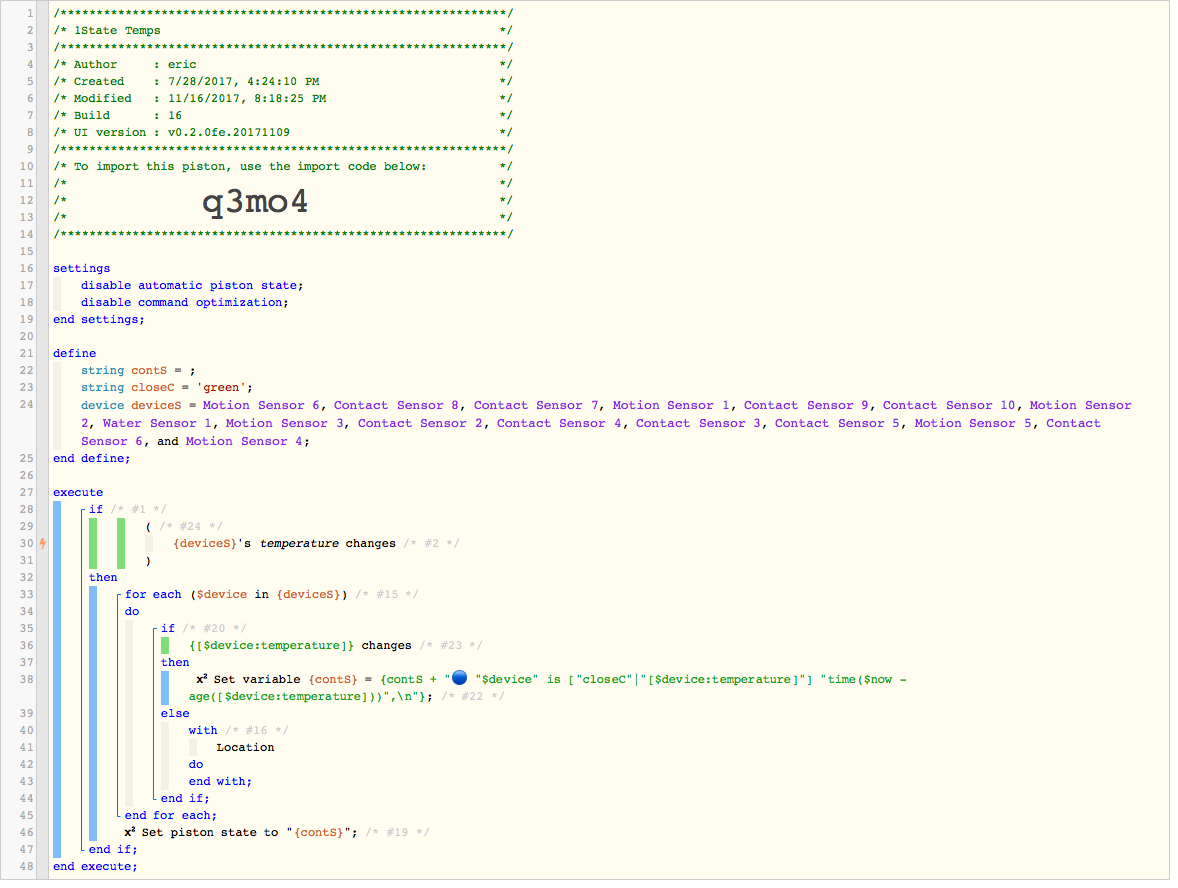Click the x² icon before Set variable

tap(201, 678)
